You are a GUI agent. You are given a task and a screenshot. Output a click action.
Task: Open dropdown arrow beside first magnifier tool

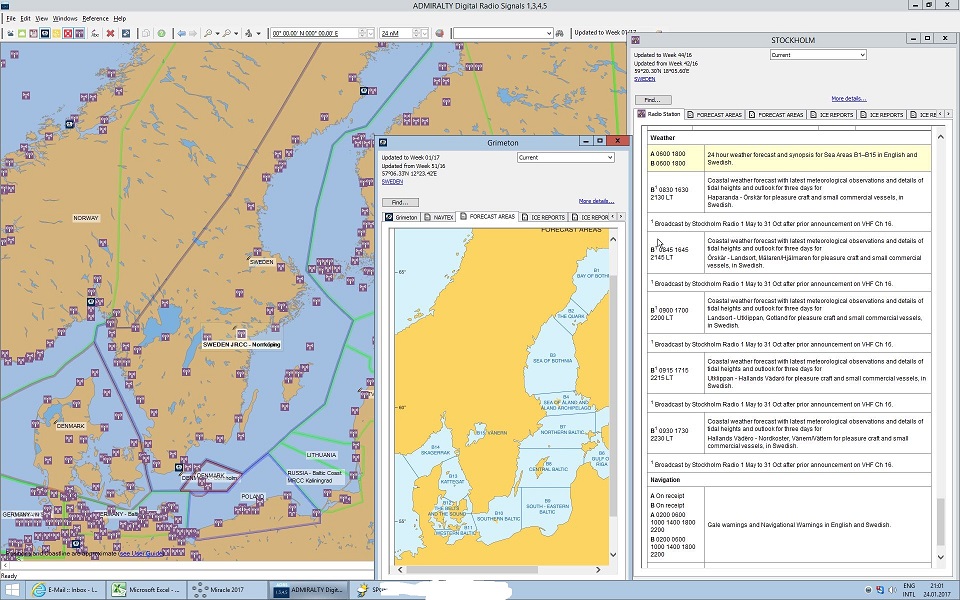217,34
